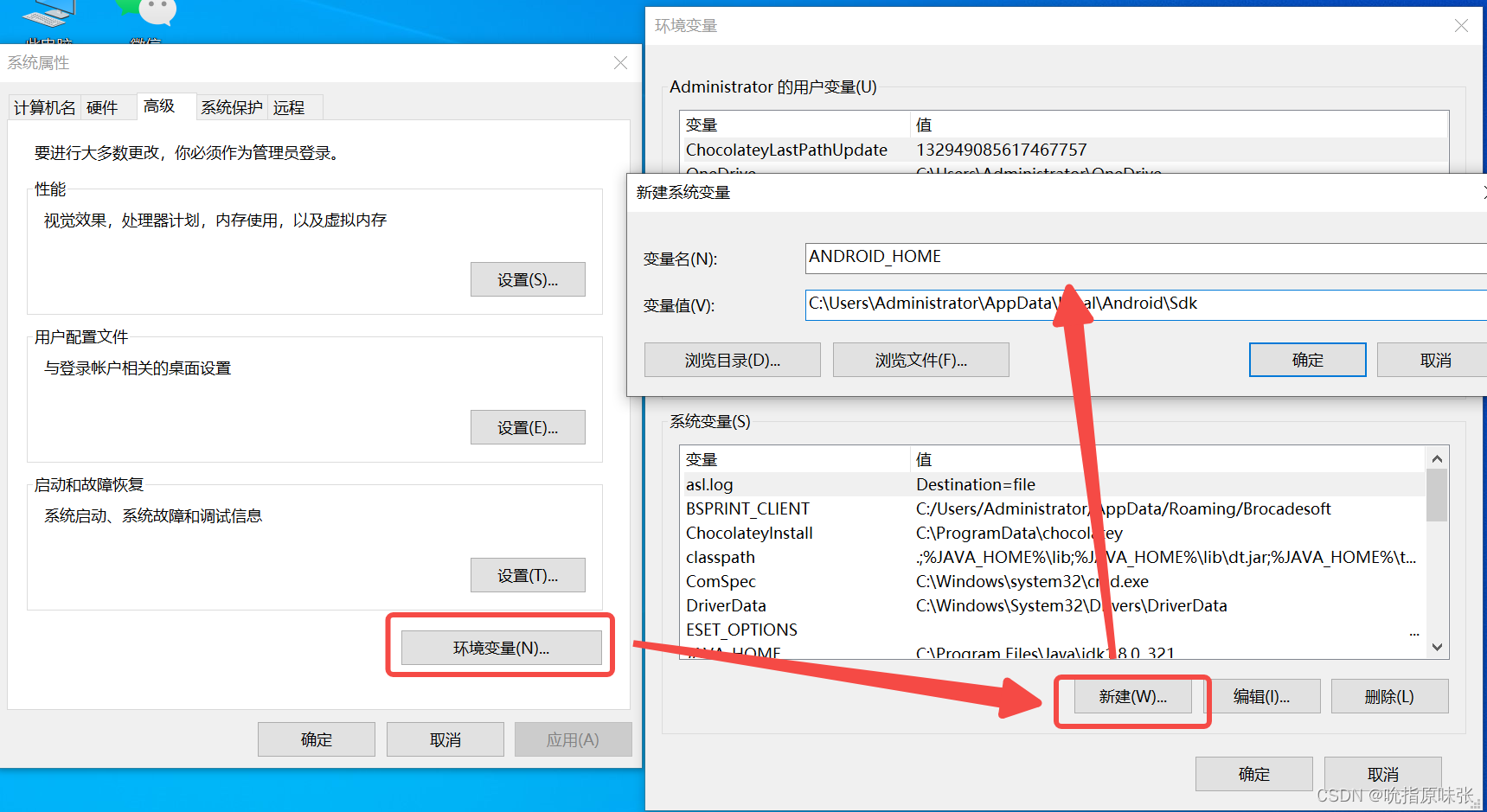Cancel the 新建系统变量 dialog
Image resolution: width=1487 pixels, height=812 pixels.
(1434, 360)
